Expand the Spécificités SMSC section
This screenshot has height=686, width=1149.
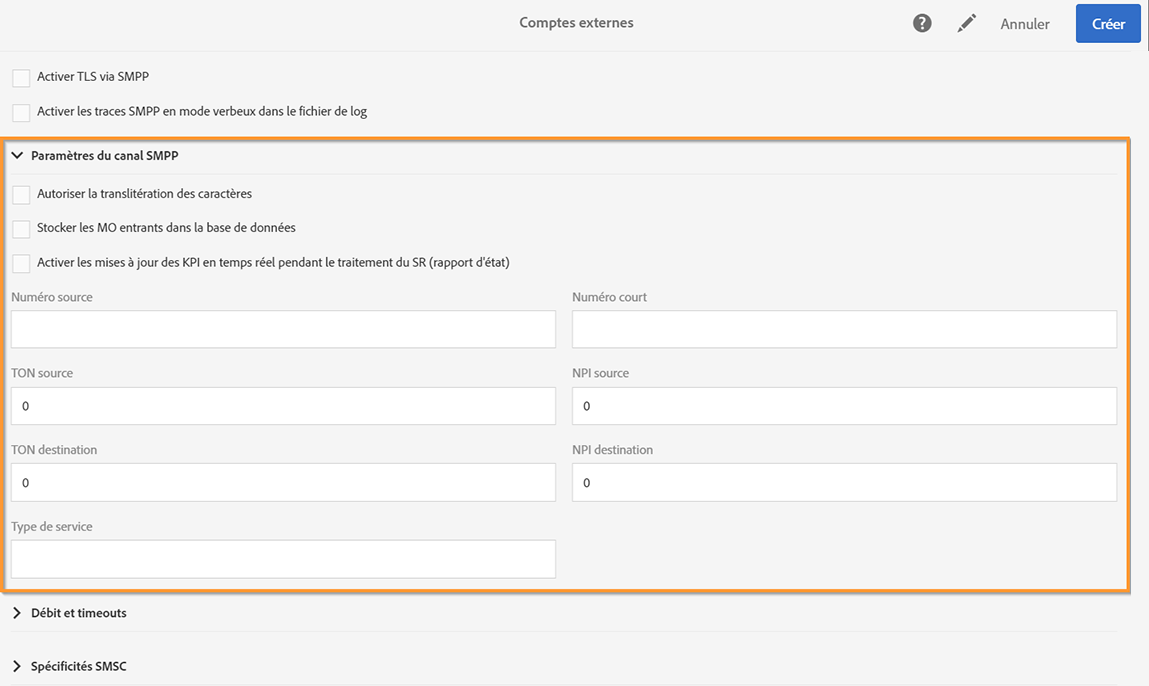click(18, 666)
